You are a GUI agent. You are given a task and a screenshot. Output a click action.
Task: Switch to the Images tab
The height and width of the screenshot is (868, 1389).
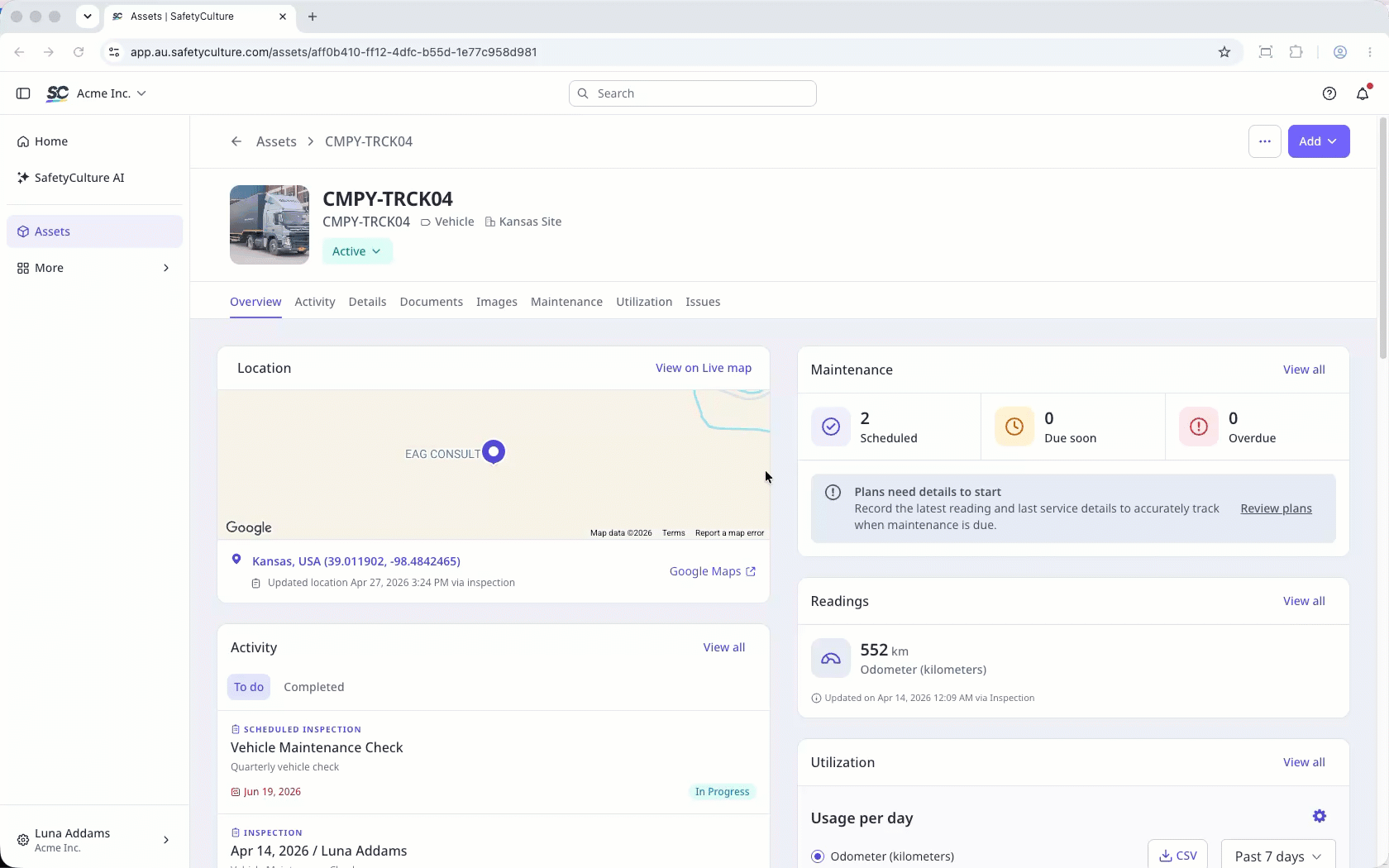[x=497, y=302]
